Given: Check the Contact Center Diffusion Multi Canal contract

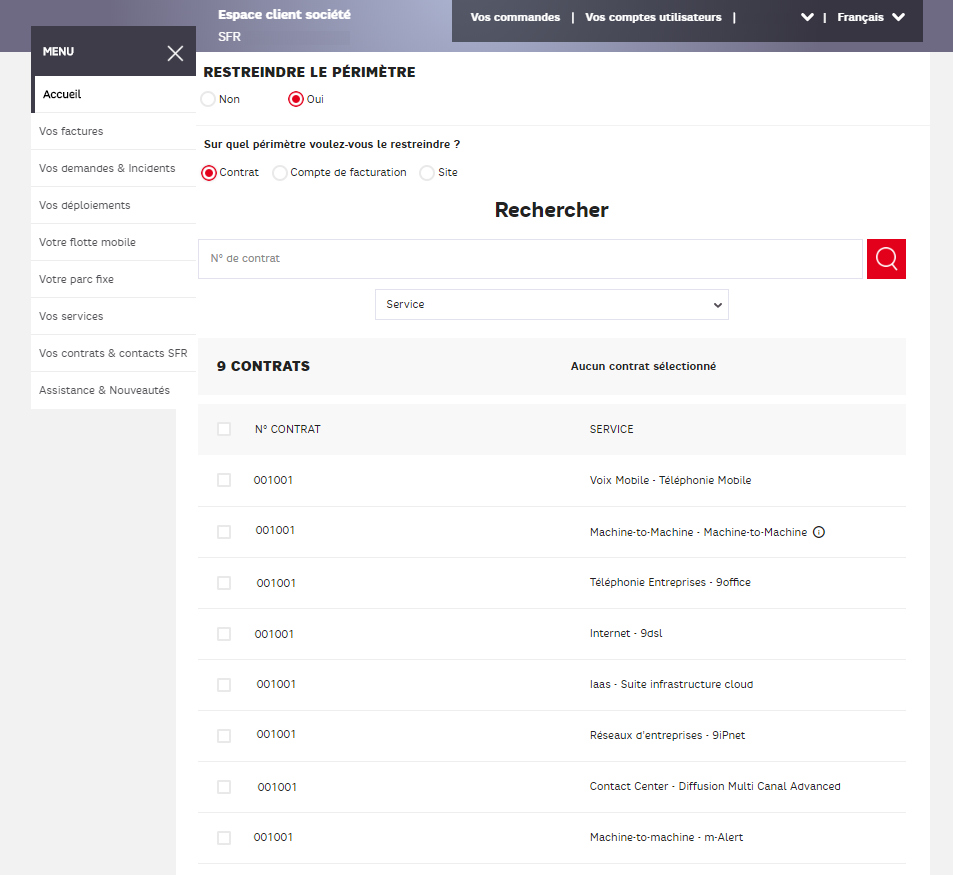Looking at the screenshot, I should (224, 787).
